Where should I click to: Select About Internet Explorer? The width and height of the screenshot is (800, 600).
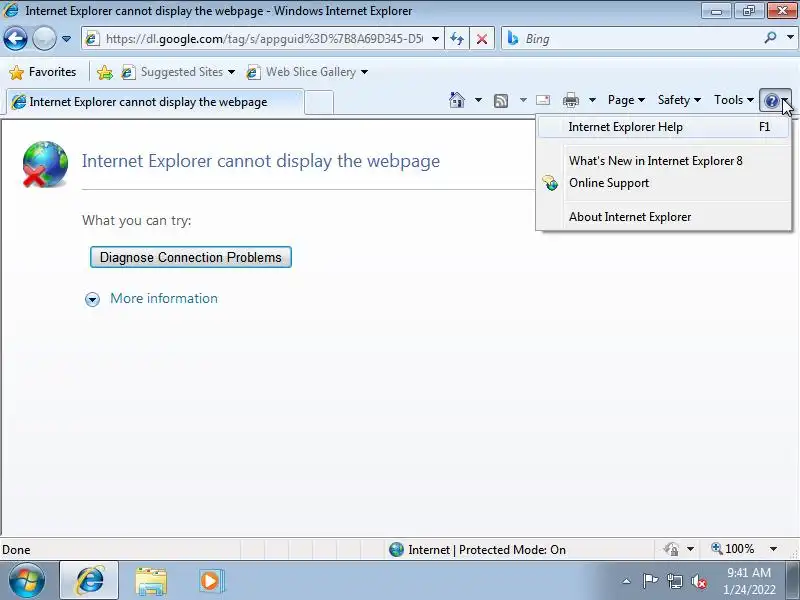(x=664, y=217)
